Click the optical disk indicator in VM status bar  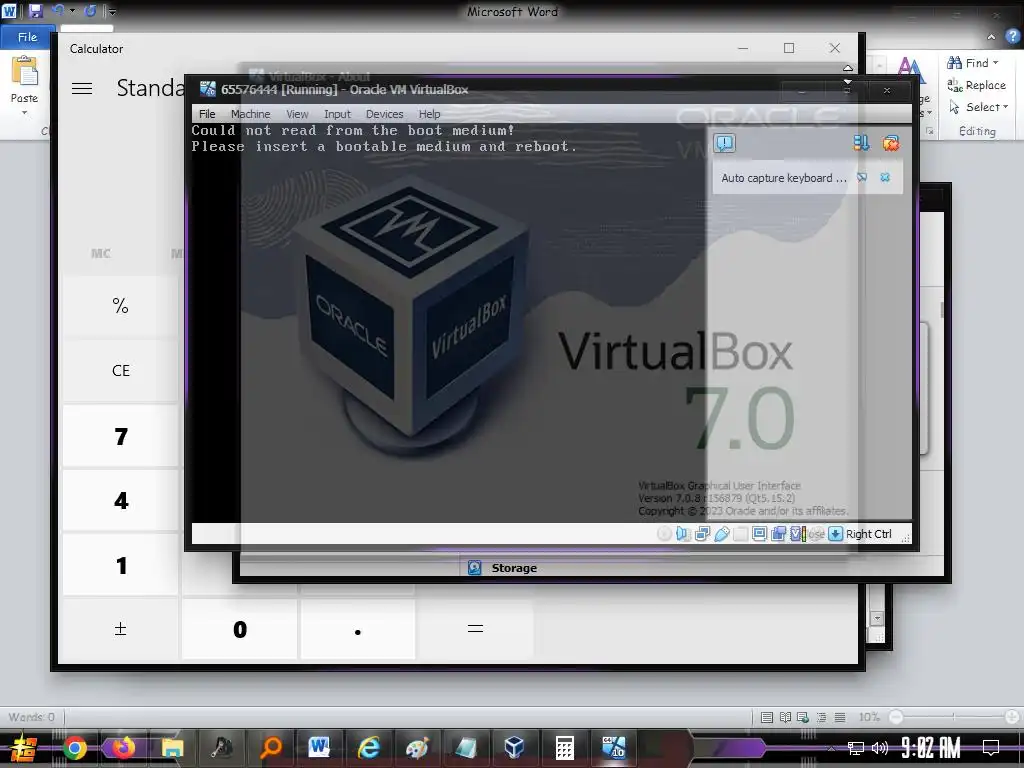click(x=664, y=534)
